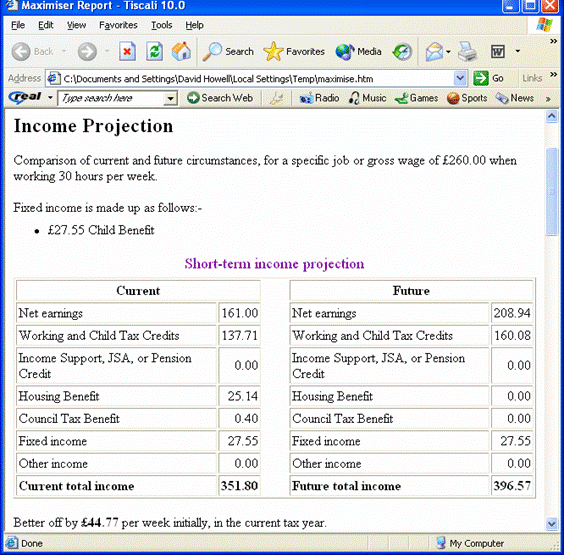Open the Radio link
This screenshot has height=556, width=565.
(x=319, y=98)
